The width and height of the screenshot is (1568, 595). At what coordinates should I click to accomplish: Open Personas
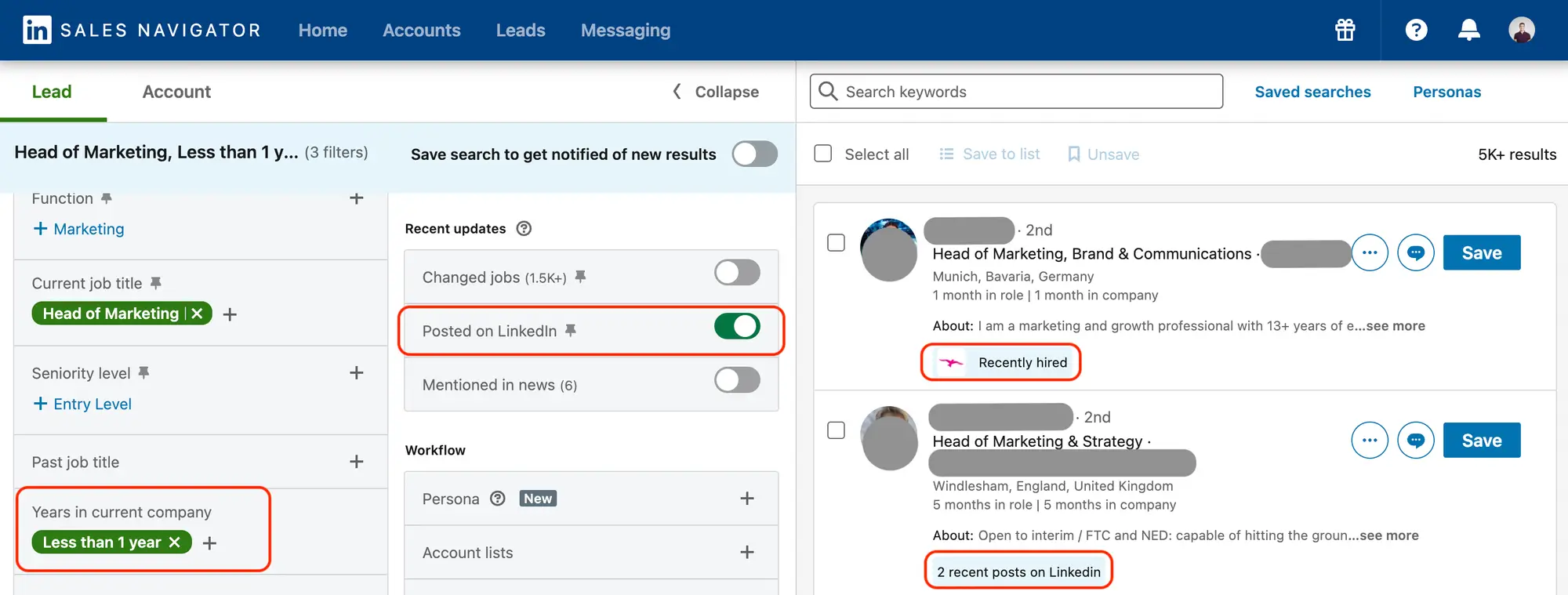tap(1446, 92)
